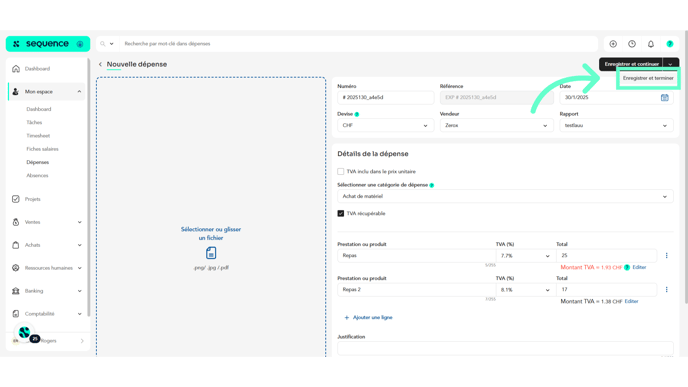Screen dimensions: 688x387
Task: Click the plus icon of Ajouter une ligne
Action: click(347, 318)
